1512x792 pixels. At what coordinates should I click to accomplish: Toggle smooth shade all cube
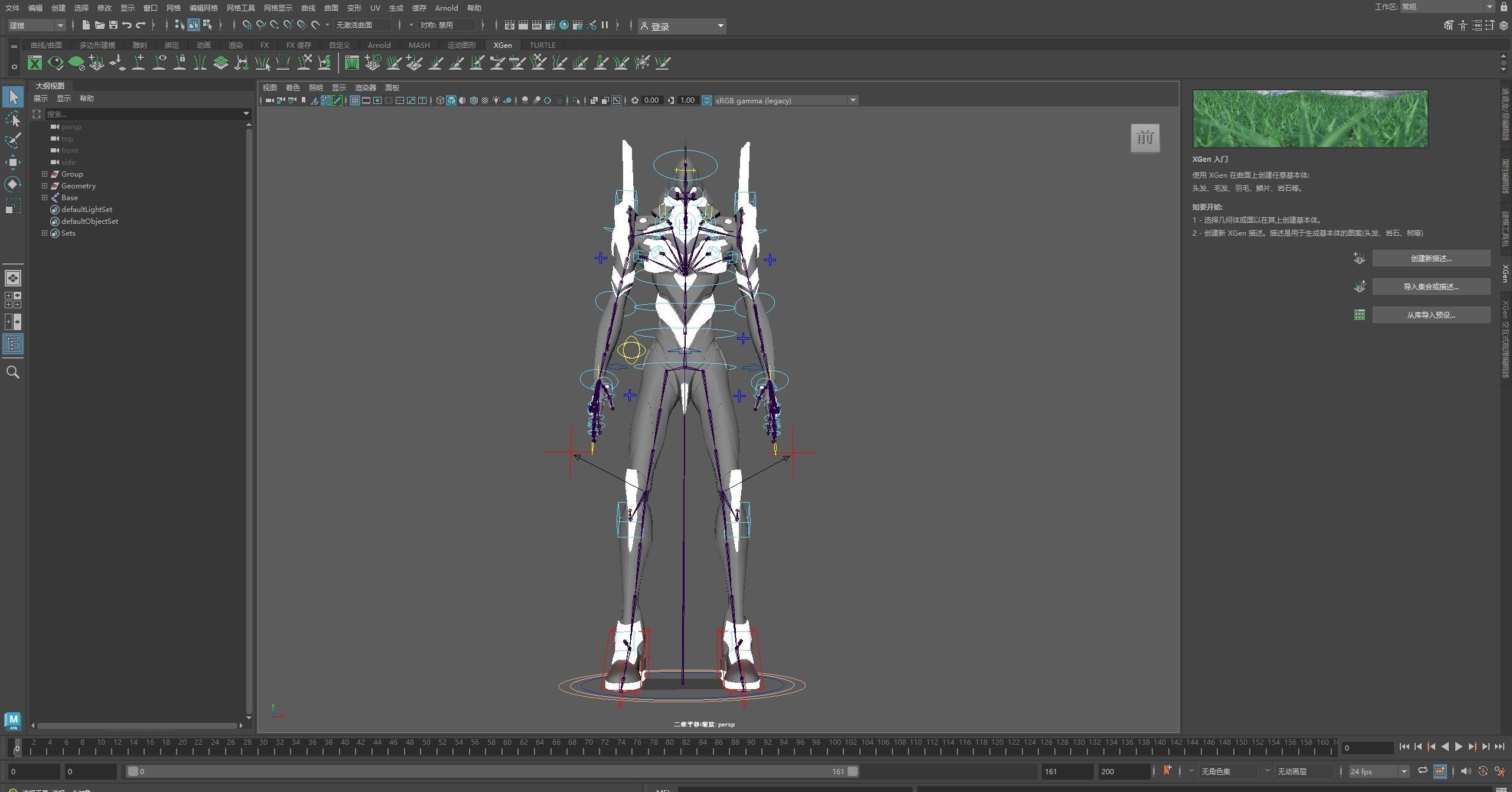click(451, 100)
